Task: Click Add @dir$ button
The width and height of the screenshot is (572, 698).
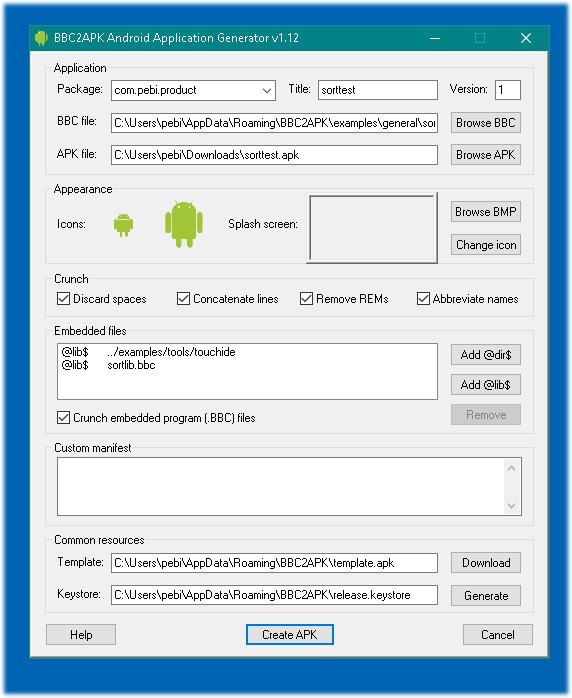Action: 486,355
